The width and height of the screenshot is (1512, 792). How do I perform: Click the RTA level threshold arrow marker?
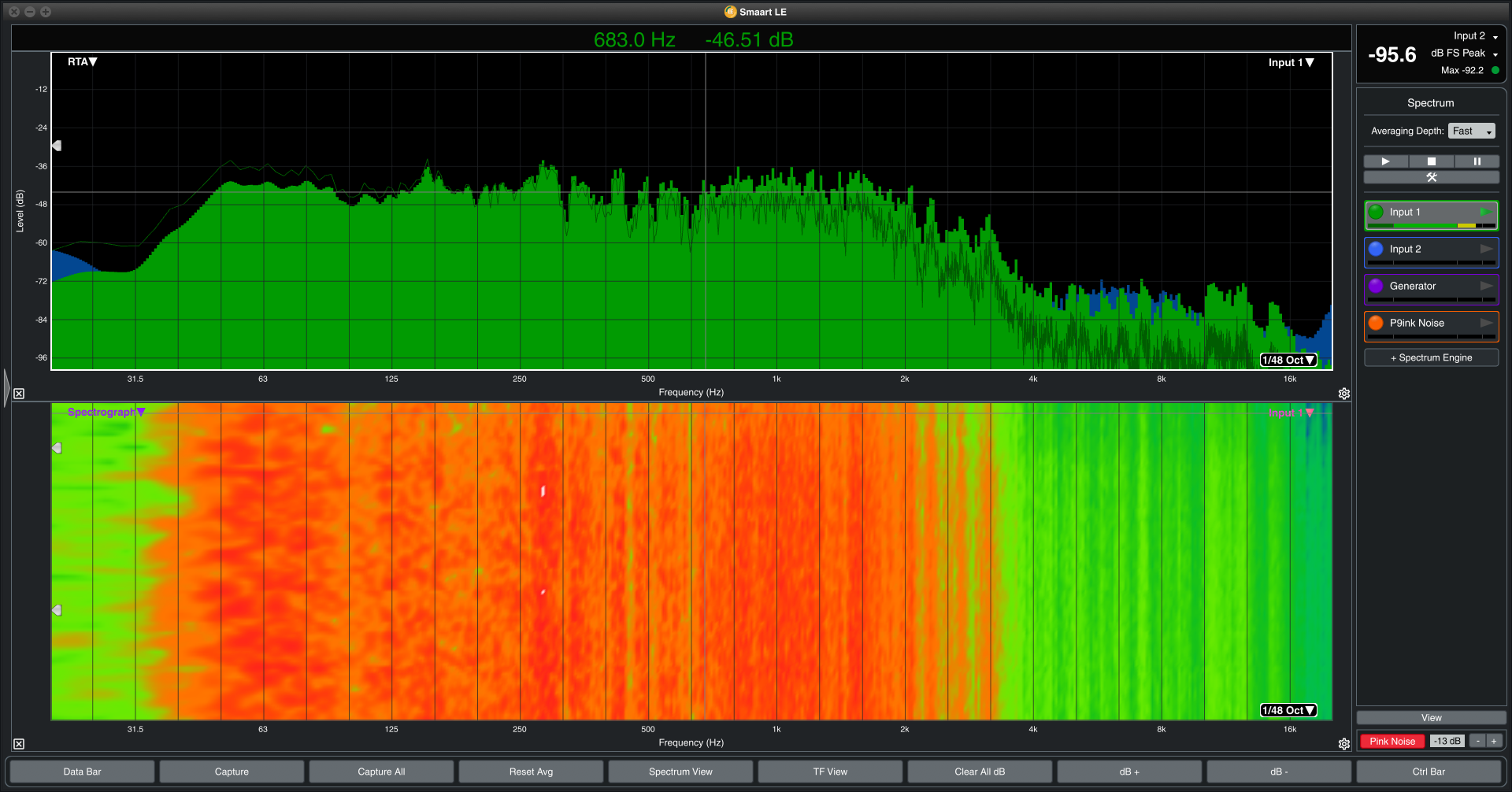[57, 146]
